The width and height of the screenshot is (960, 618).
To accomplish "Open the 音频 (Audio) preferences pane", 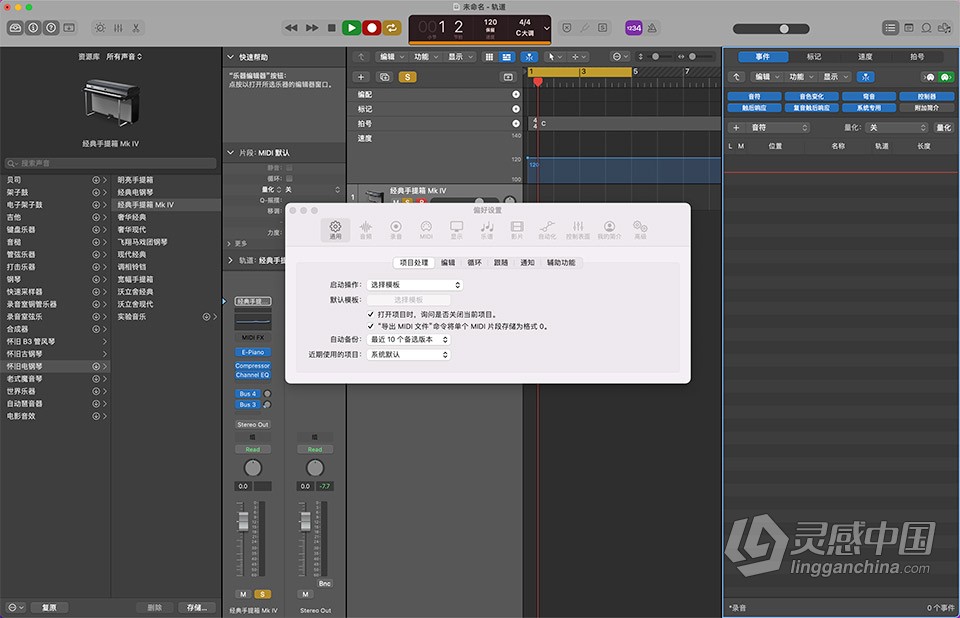I will point(366,230).
